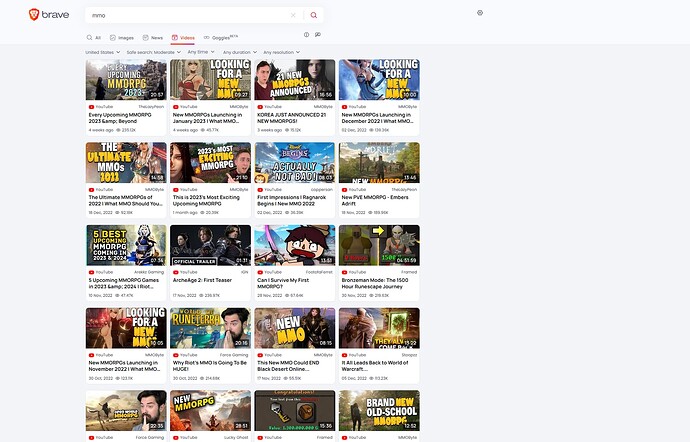Click YouTube icon on Bronzeman Mode card
This screenshot has width=690, height=442.
pos(345,273)
